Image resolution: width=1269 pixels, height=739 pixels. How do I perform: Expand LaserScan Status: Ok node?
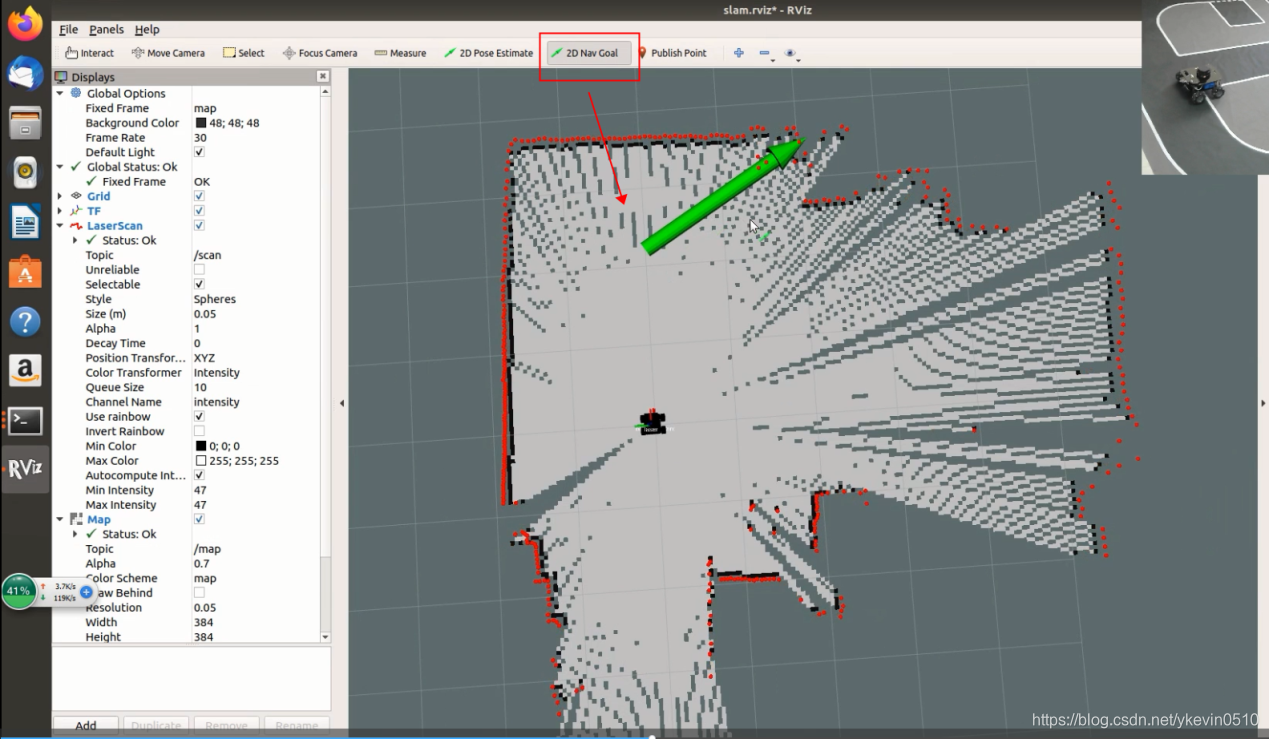[x=75, y=240]
